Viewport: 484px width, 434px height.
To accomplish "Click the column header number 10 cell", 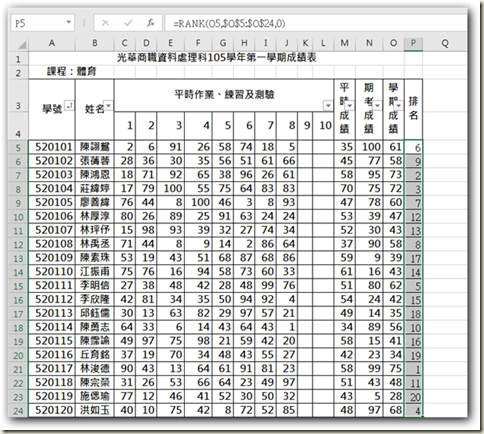I will [323, 126].
